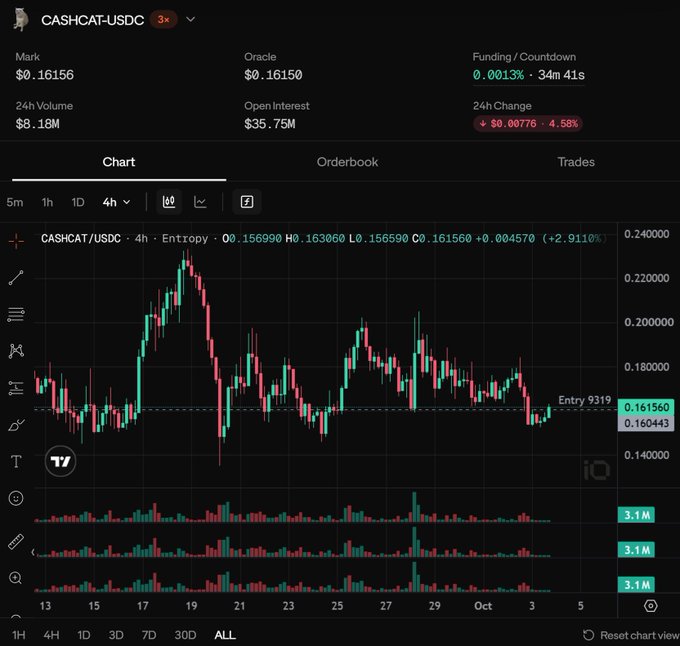Select the 1h interval
The width and height of the screenshot is (680, 646).
point(47,202)
